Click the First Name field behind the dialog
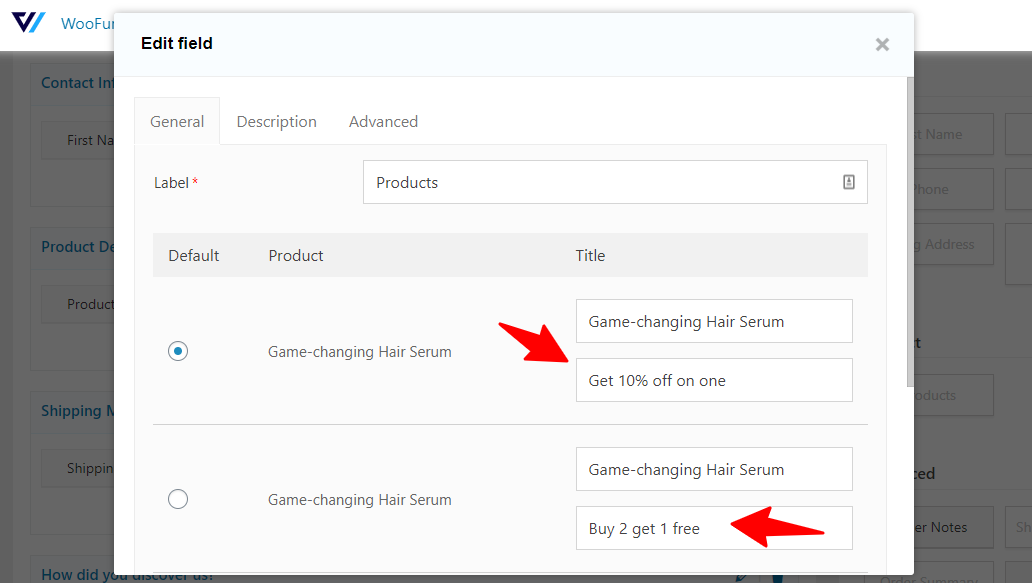The height and width of the screenshot is (583, 1032). (x=78, y=140)
